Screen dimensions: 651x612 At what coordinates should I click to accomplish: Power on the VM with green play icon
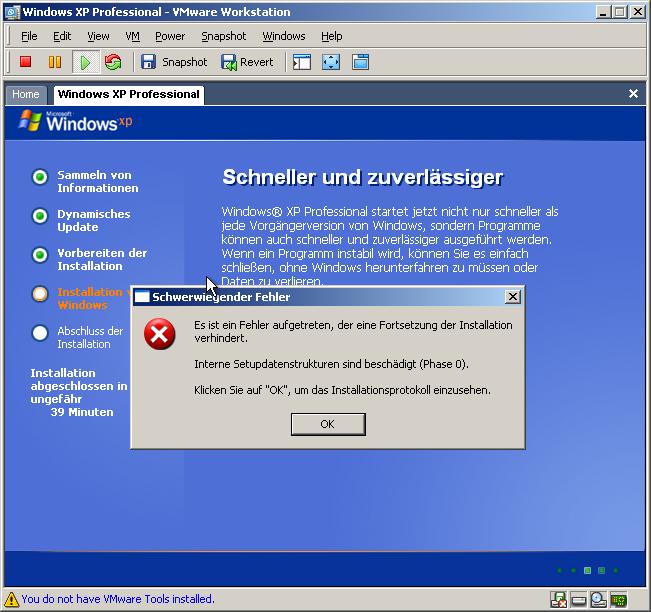click(86, 62)
